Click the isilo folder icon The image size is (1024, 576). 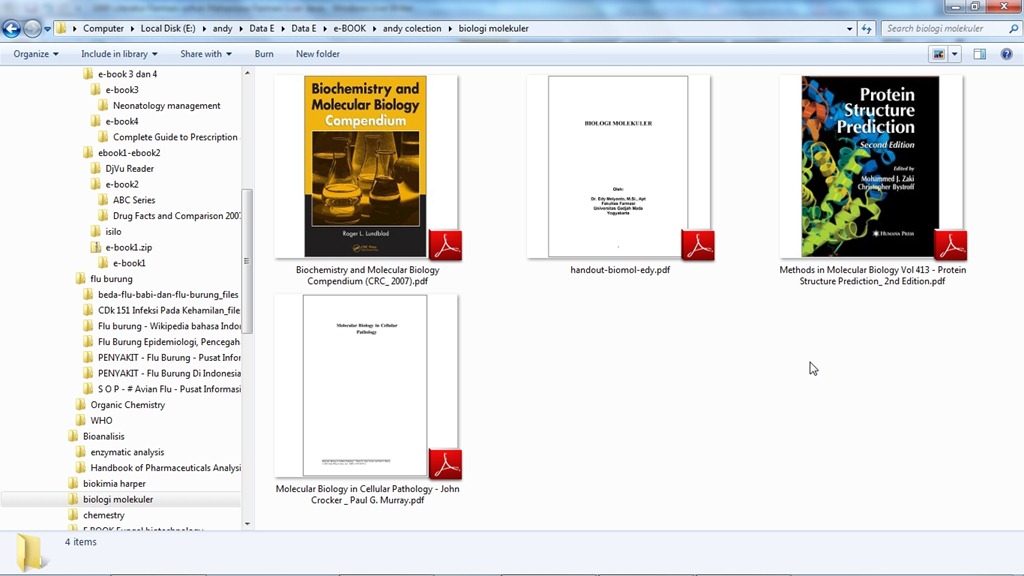tap(96, 231)
